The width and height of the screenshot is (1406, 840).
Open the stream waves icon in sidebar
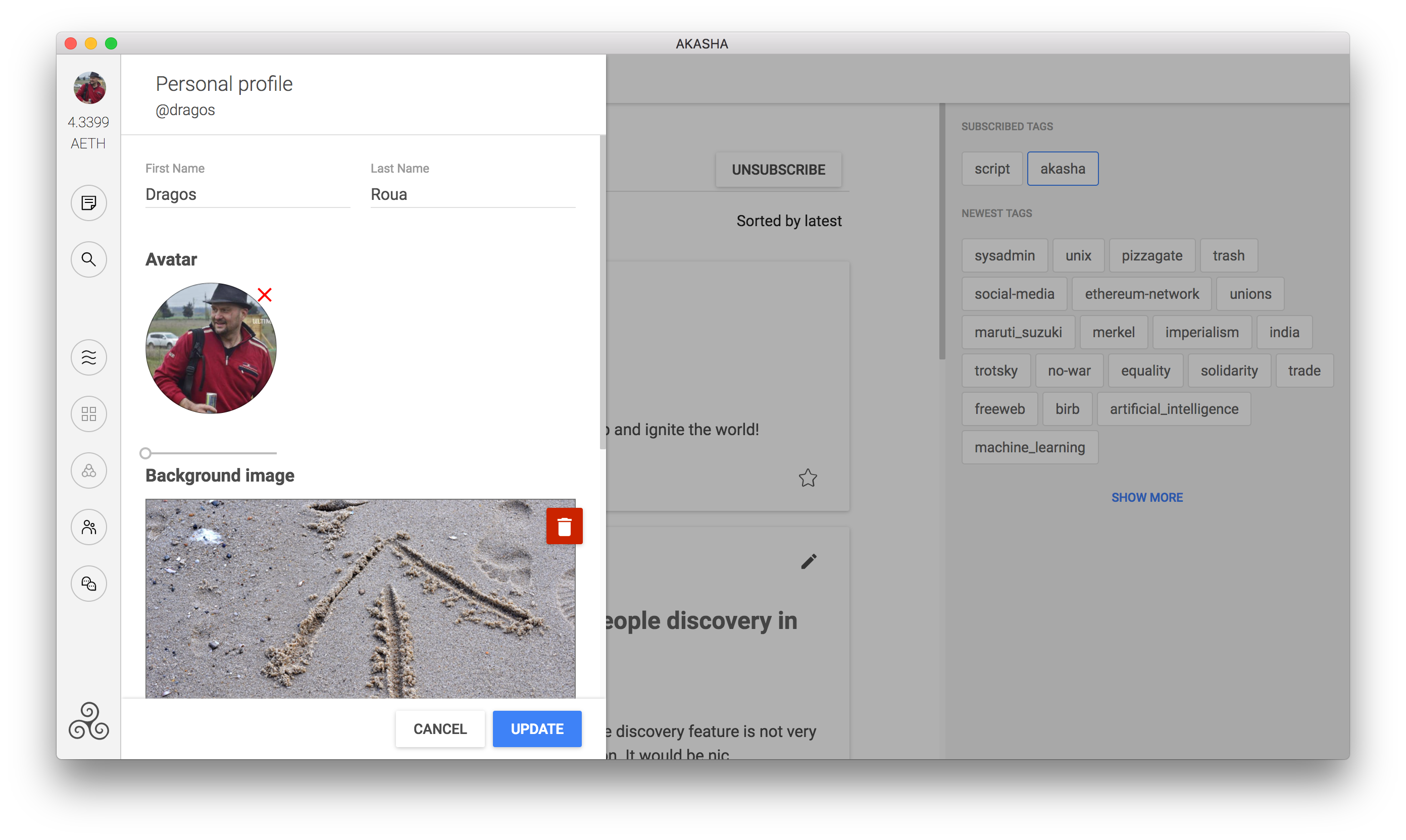pyautogui.click(x=89, y=357)
